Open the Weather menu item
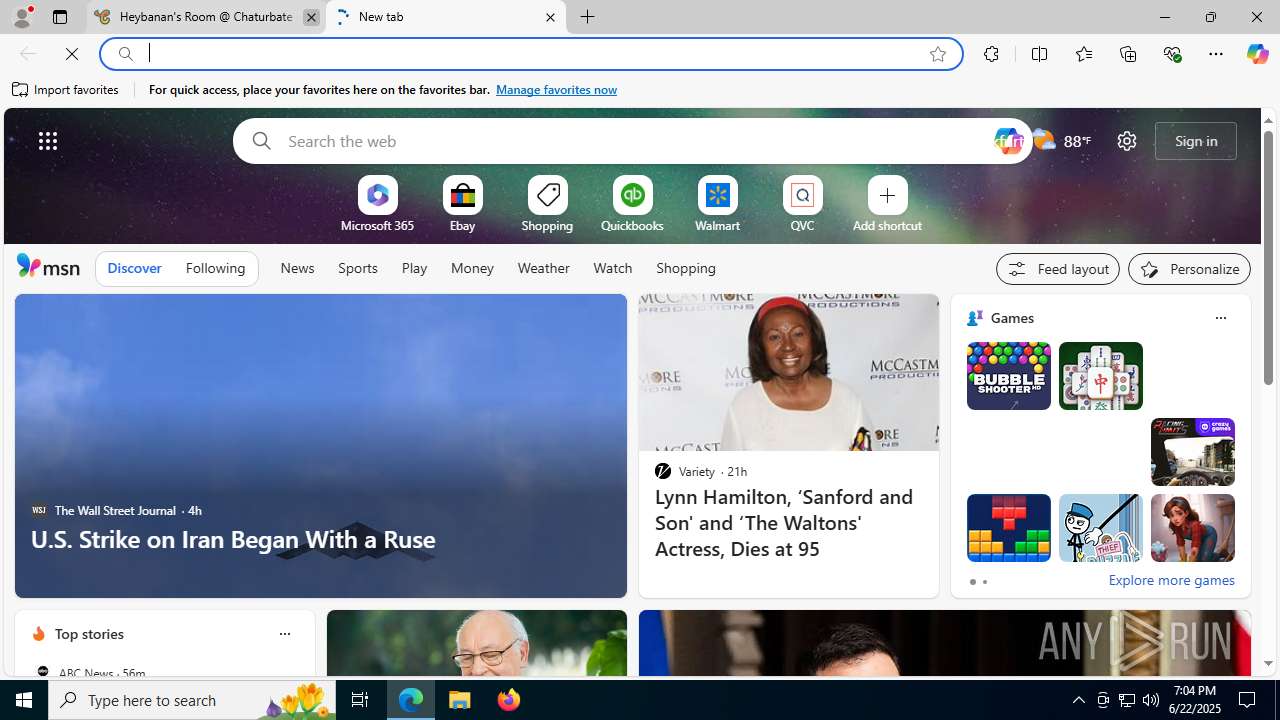 (x=543, y=268)
